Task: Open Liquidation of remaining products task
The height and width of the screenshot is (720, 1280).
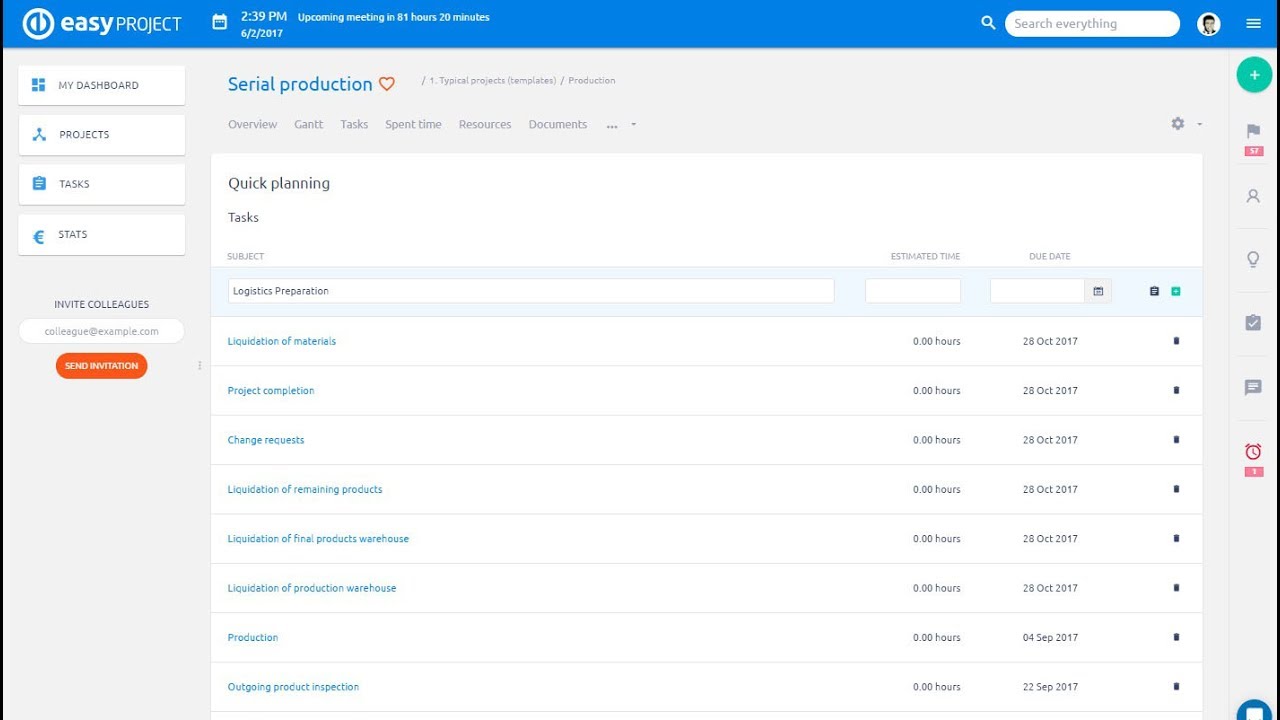Action: [305, 489]
